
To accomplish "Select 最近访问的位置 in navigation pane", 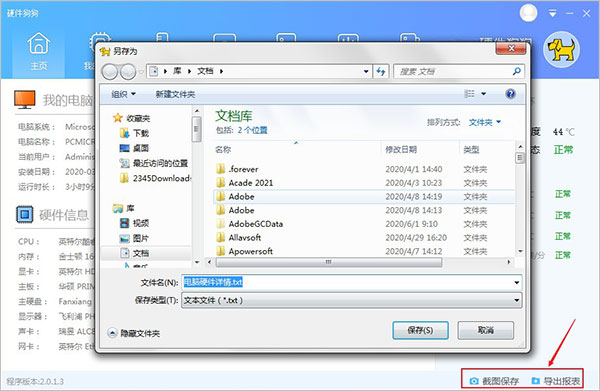I will pos(154,163).
